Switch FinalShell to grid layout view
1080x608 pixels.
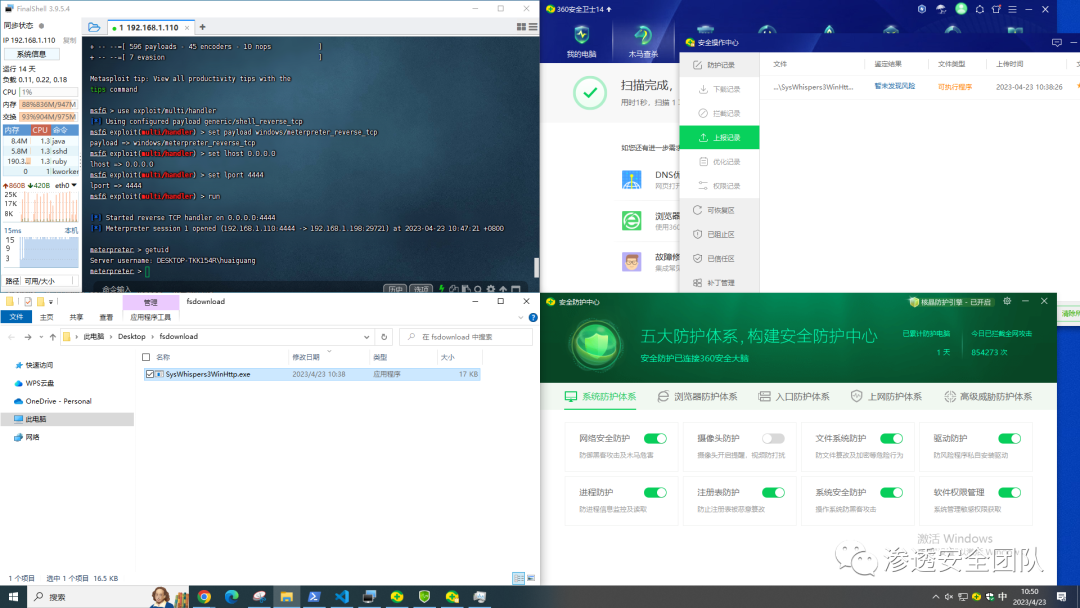click(521, 27)
